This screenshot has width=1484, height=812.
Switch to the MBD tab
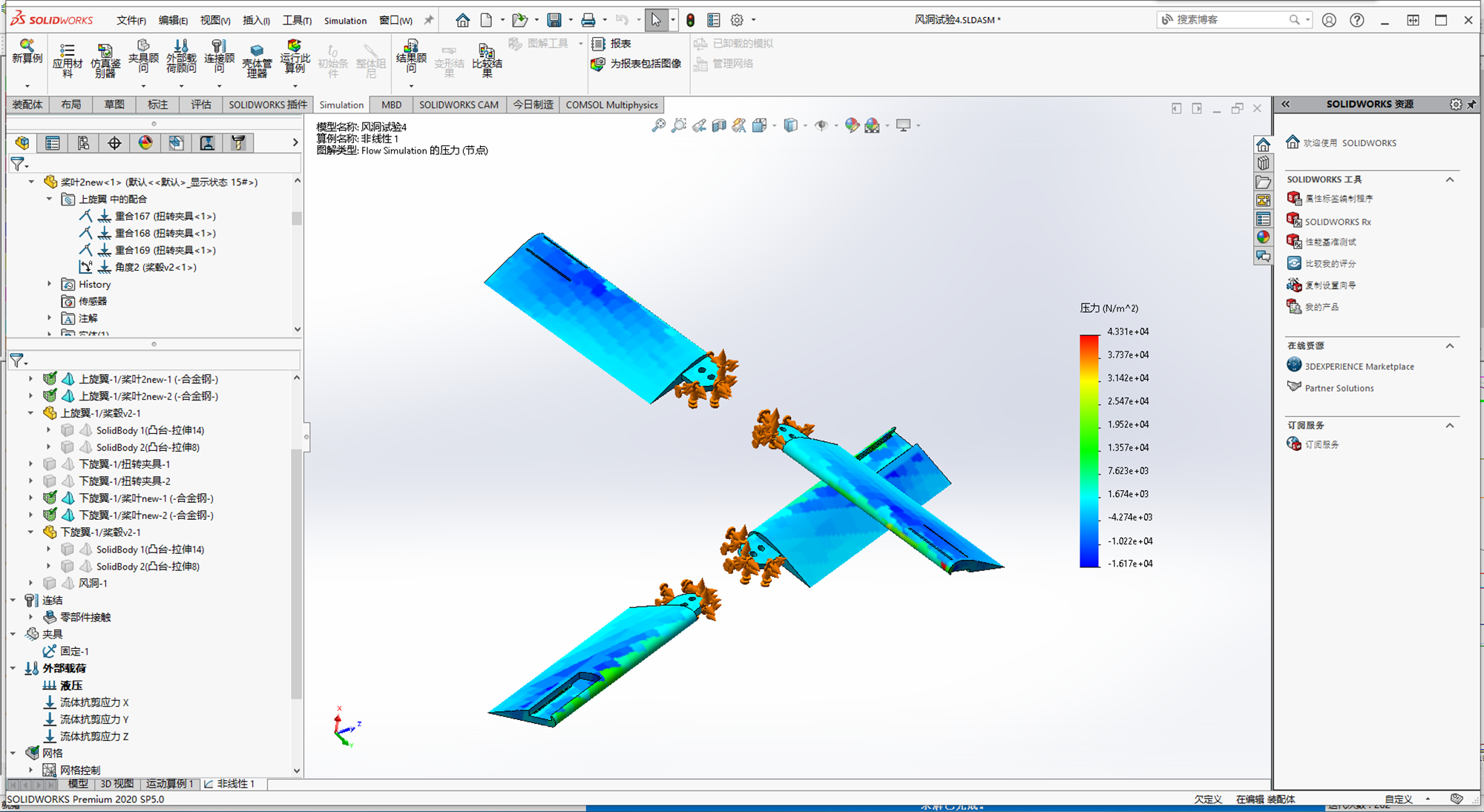coord(391,105)
